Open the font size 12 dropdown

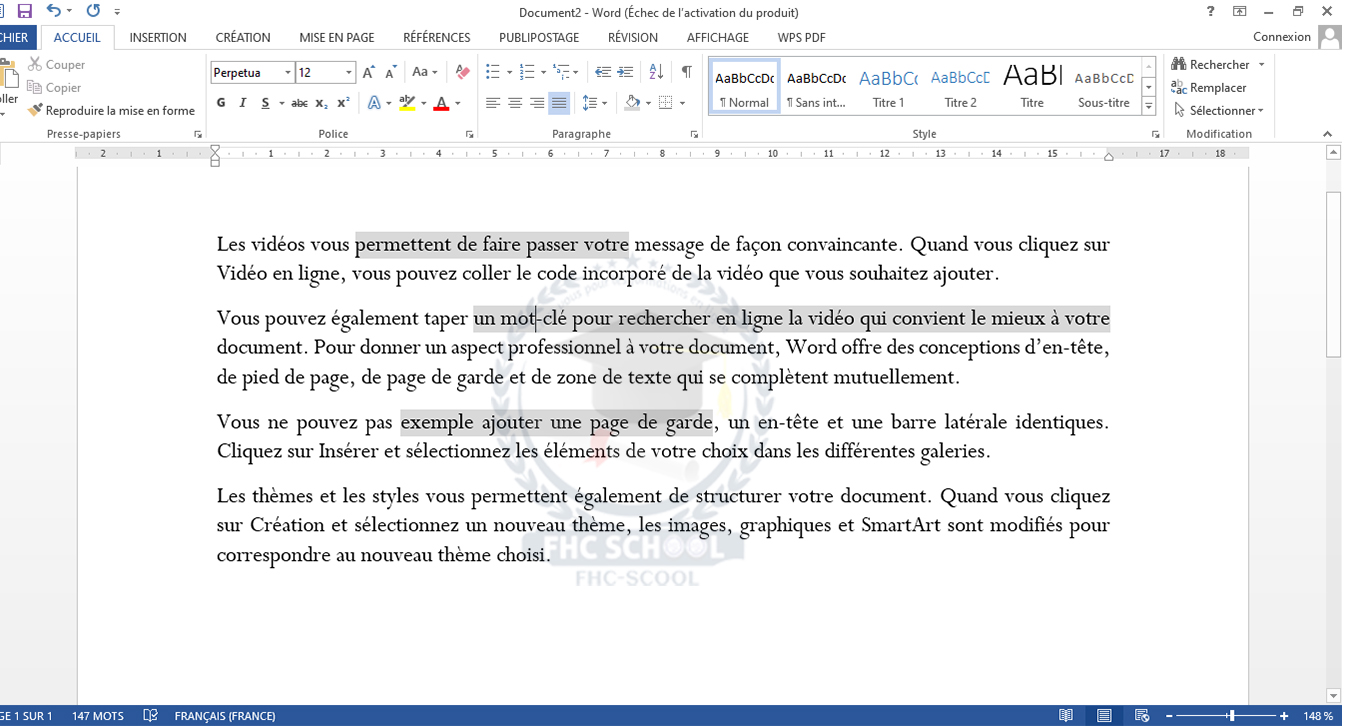349,73
